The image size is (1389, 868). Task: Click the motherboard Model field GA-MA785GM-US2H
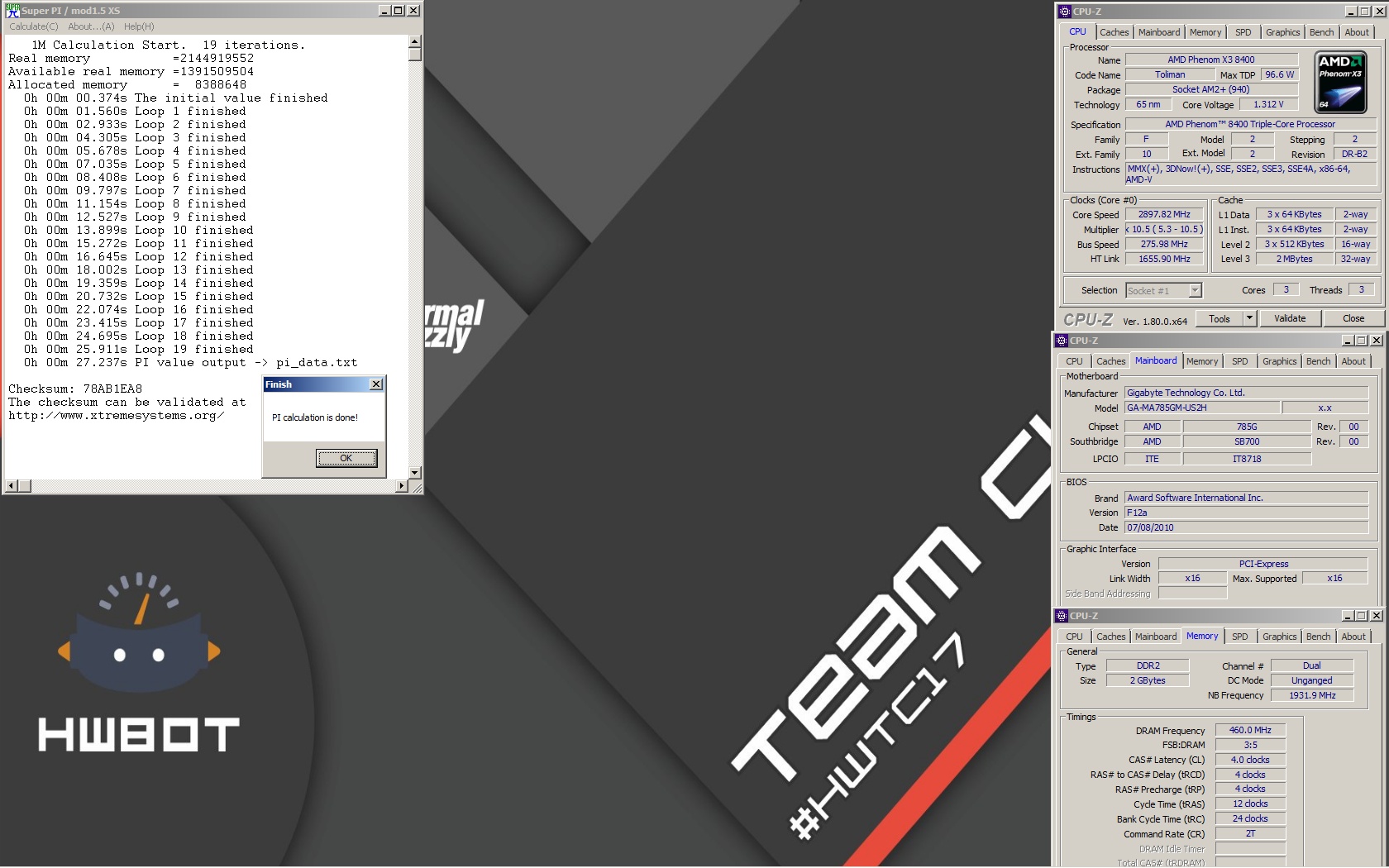click(1201, 408)
